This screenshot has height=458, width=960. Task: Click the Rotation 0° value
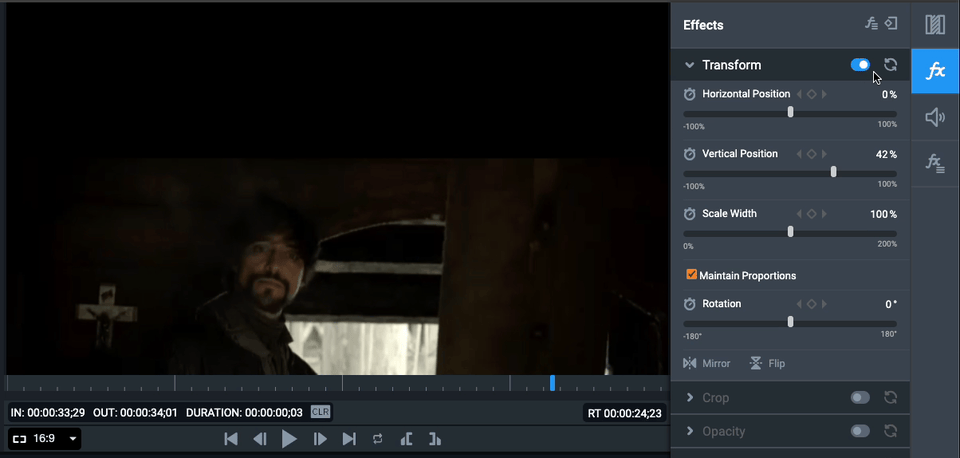891,304
